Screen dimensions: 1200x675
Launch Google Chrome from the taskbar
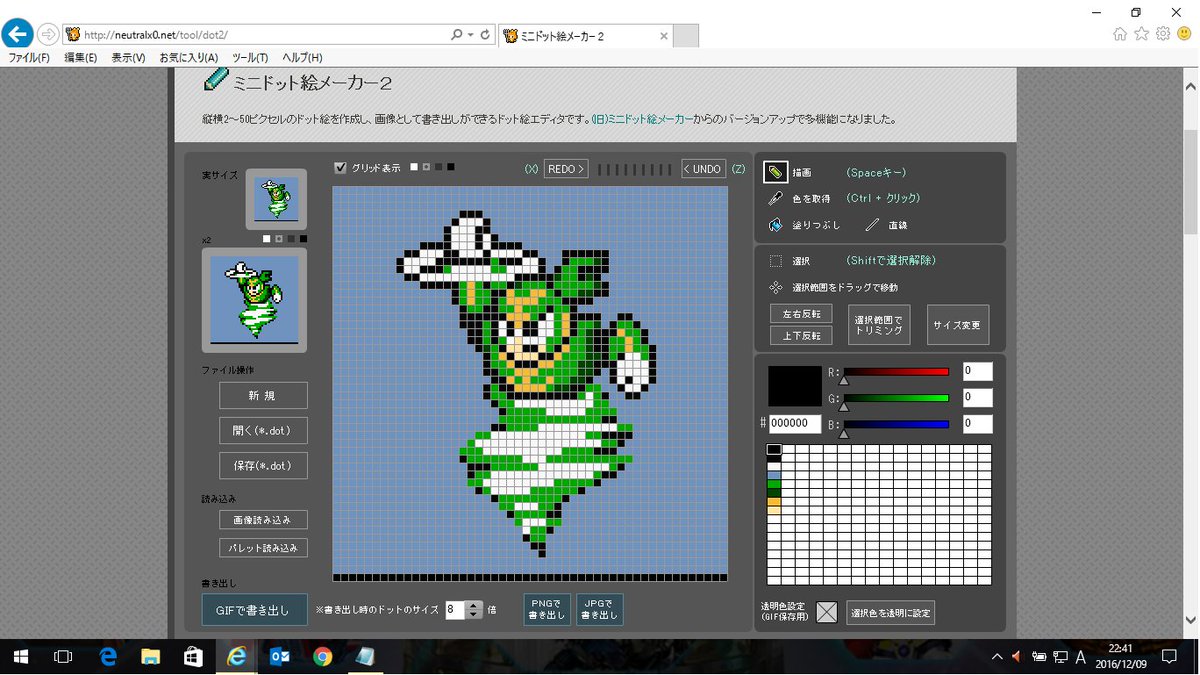pyautogui.click(x=322, y=657)
